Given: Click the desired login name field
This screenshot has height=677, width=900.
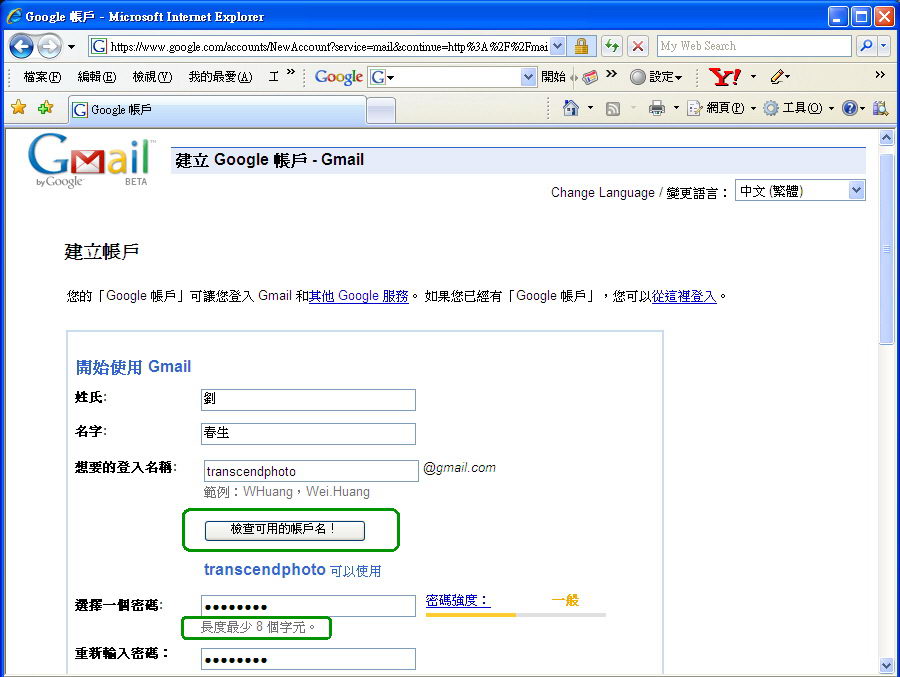Looking at the screenshot, I should [x=311, y=471].
